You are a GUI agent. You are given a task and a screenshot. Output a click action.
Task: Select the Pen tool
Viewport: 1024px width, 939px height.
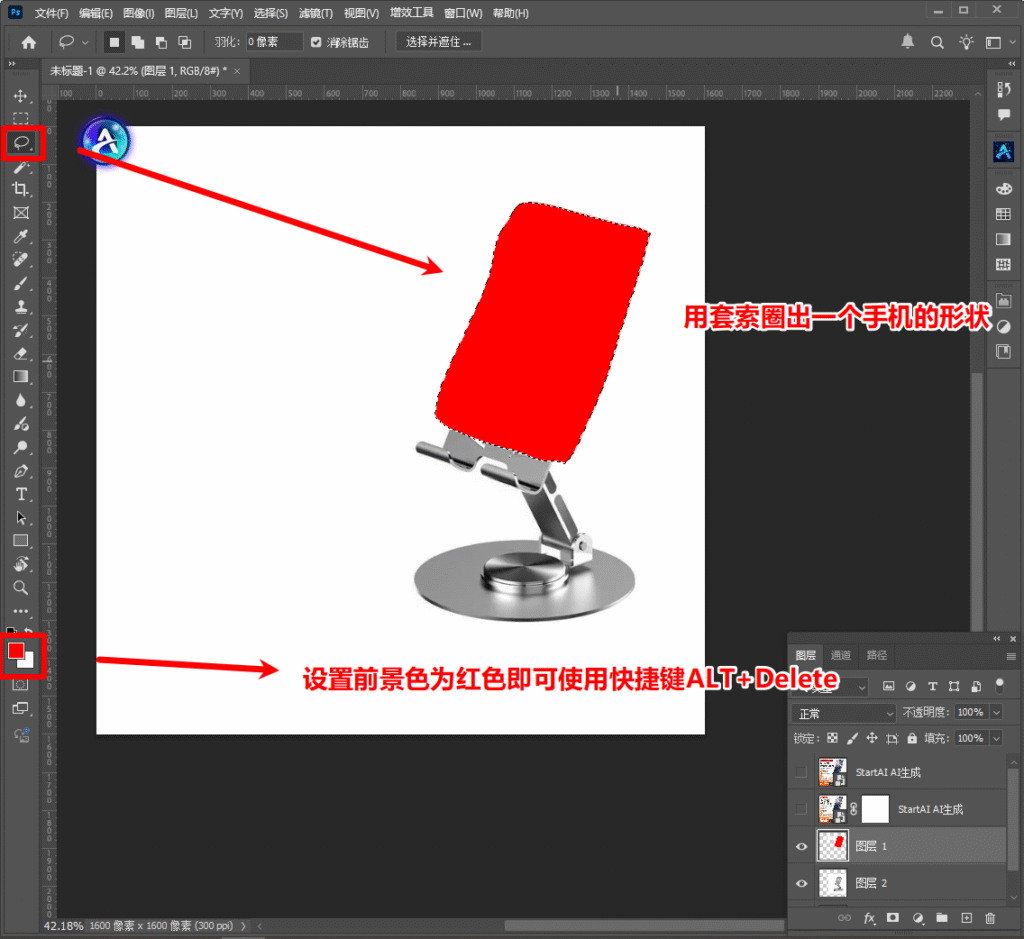[x=21, y=471]
